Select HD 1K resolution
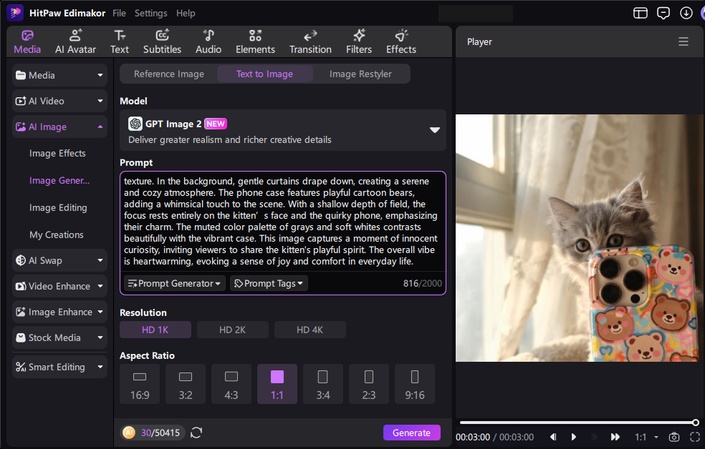Viewport: 705px width, 449px height. 155,329
